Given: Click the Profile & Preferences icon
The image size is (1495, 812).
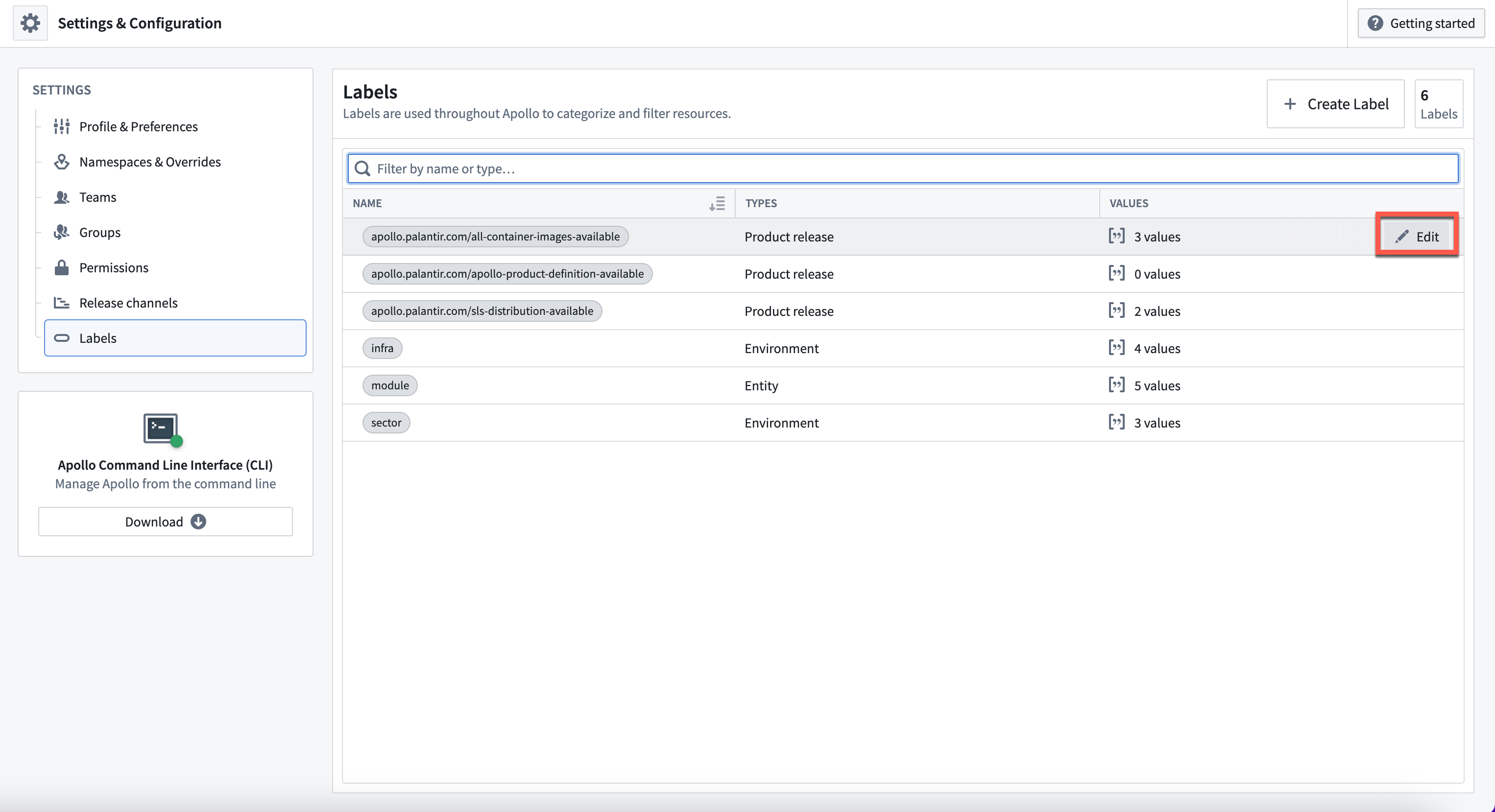Looking at the screenshot, I should click(62, 126).
